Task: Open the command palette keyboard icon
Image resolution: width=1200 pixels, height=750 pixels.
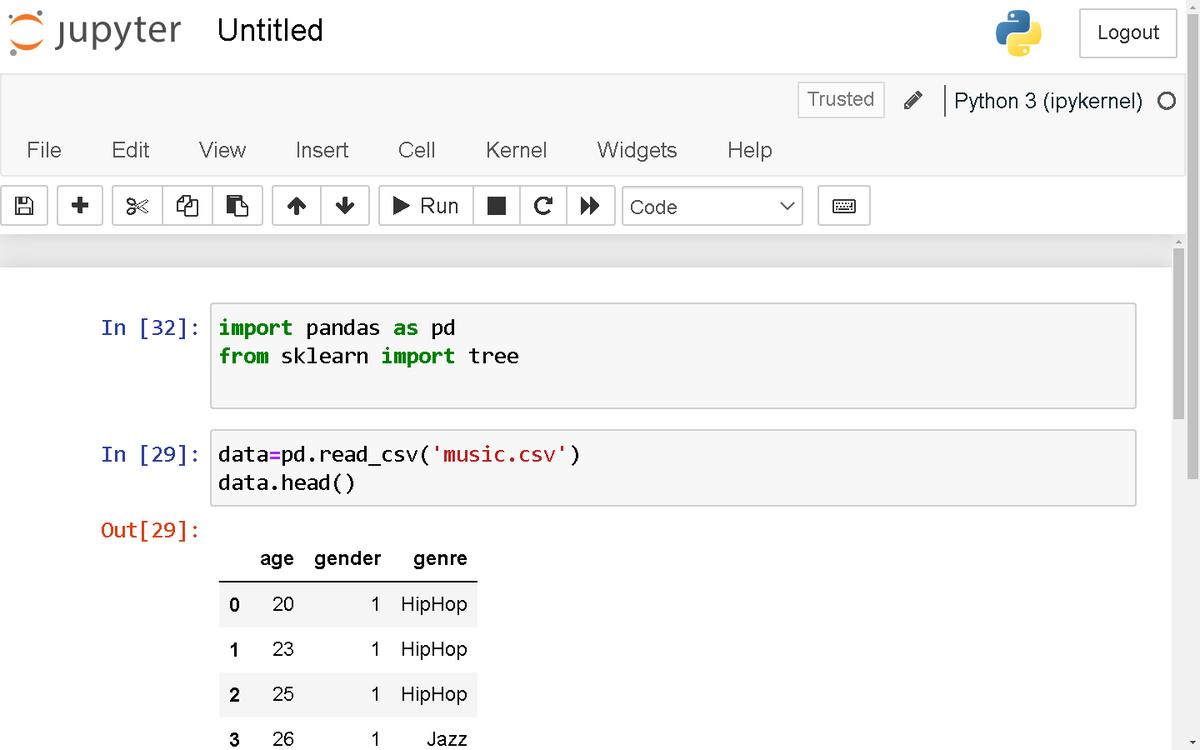Action: point(844,206)
